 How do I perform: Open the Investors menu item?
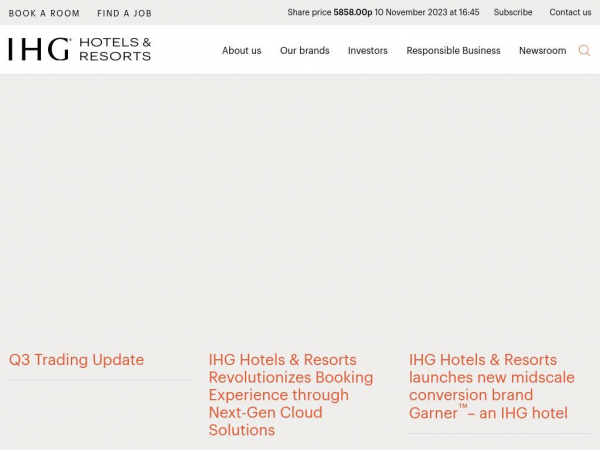tap(368, 51)
